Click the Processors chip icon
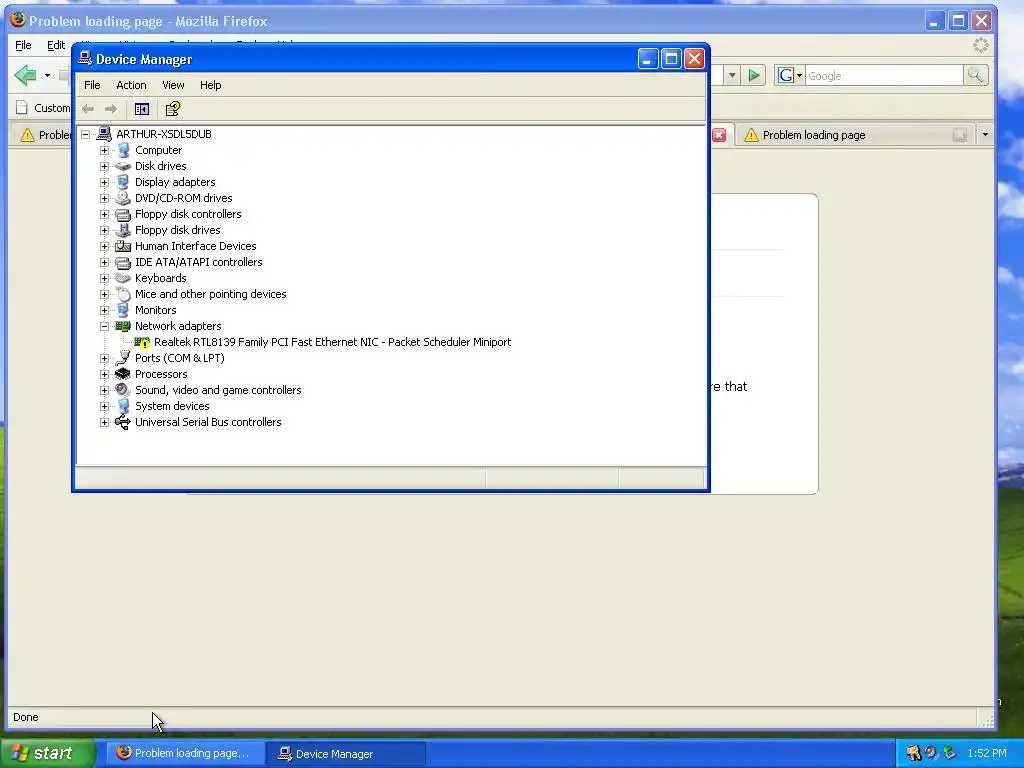 (123, 374)
